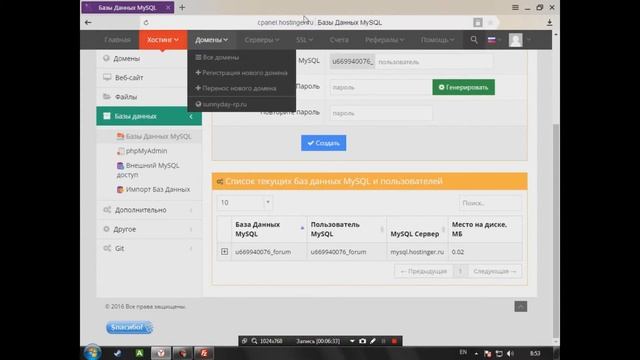Expand the Другое sidebar section

pyautogui.click(x=149, y=229)
